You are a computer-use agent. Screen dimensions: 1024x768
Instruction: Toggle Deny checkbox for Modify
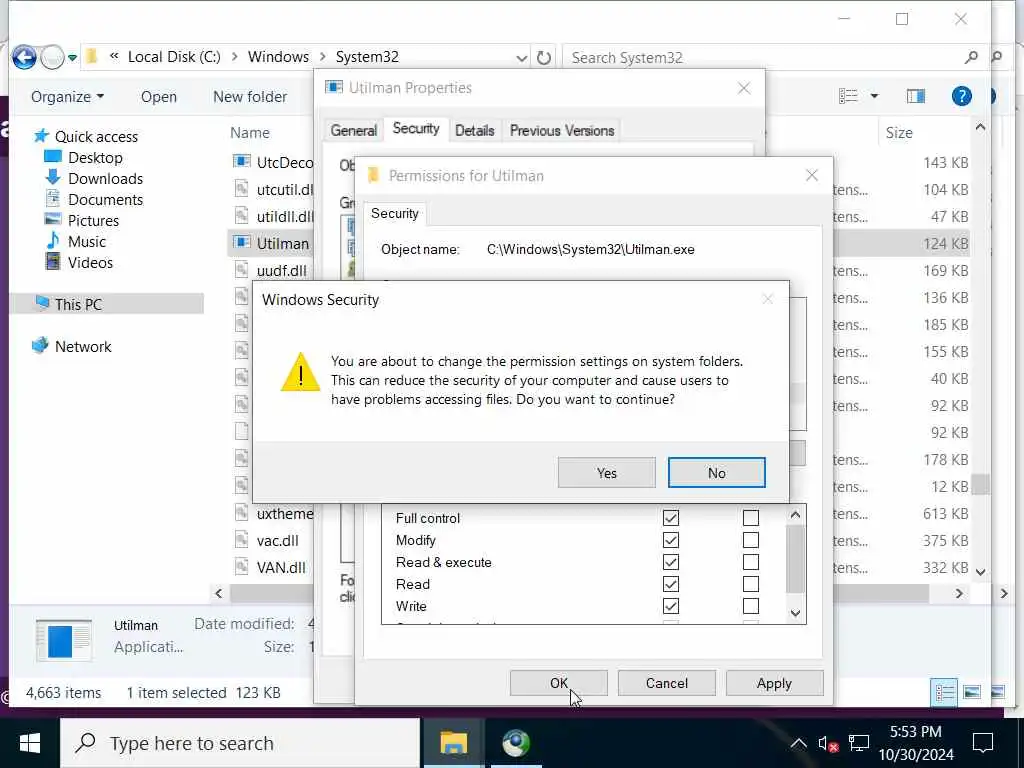click(x=751, y=540)
